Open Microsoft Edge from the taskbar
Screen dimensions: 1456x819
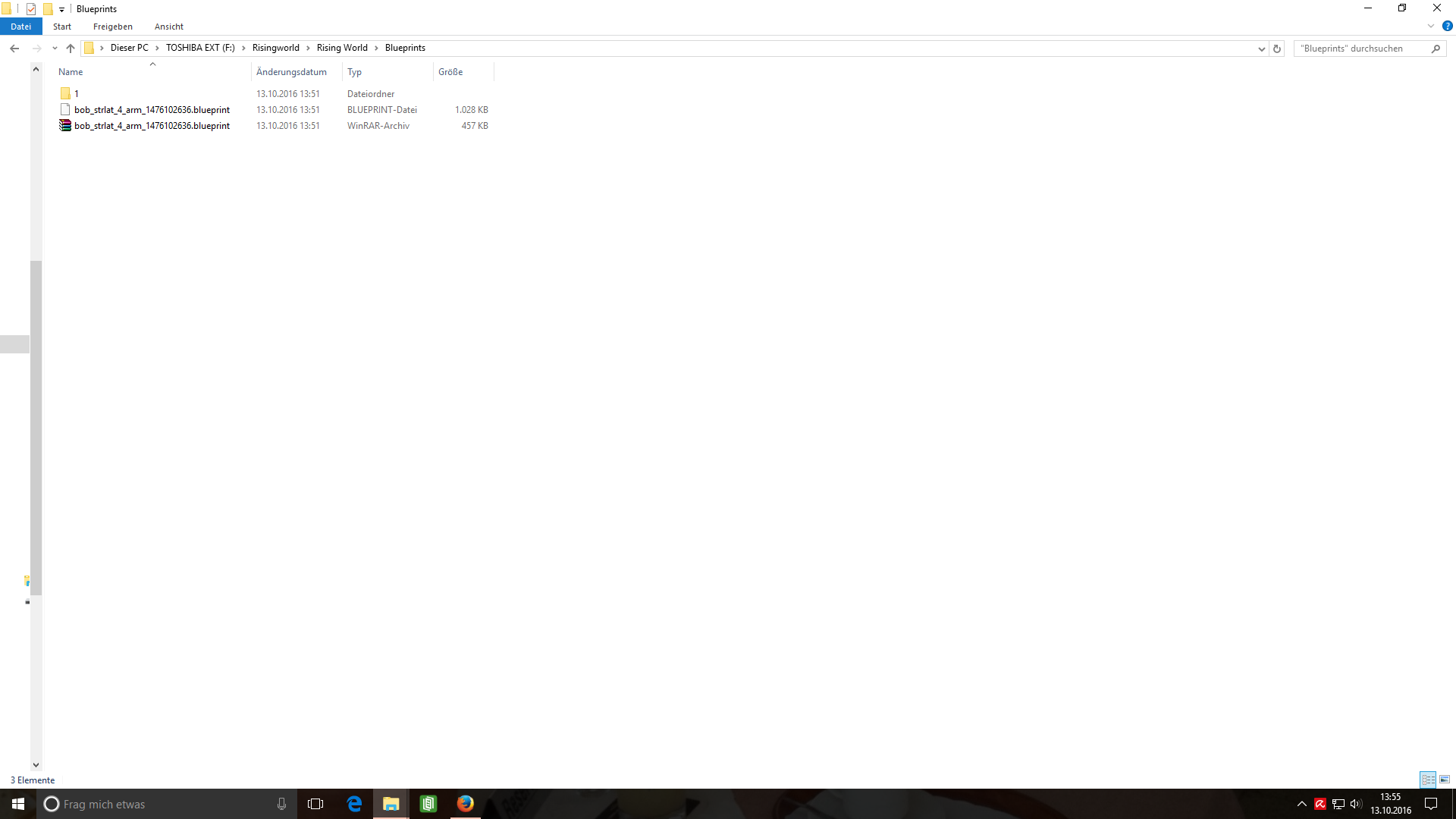point(354,804)
